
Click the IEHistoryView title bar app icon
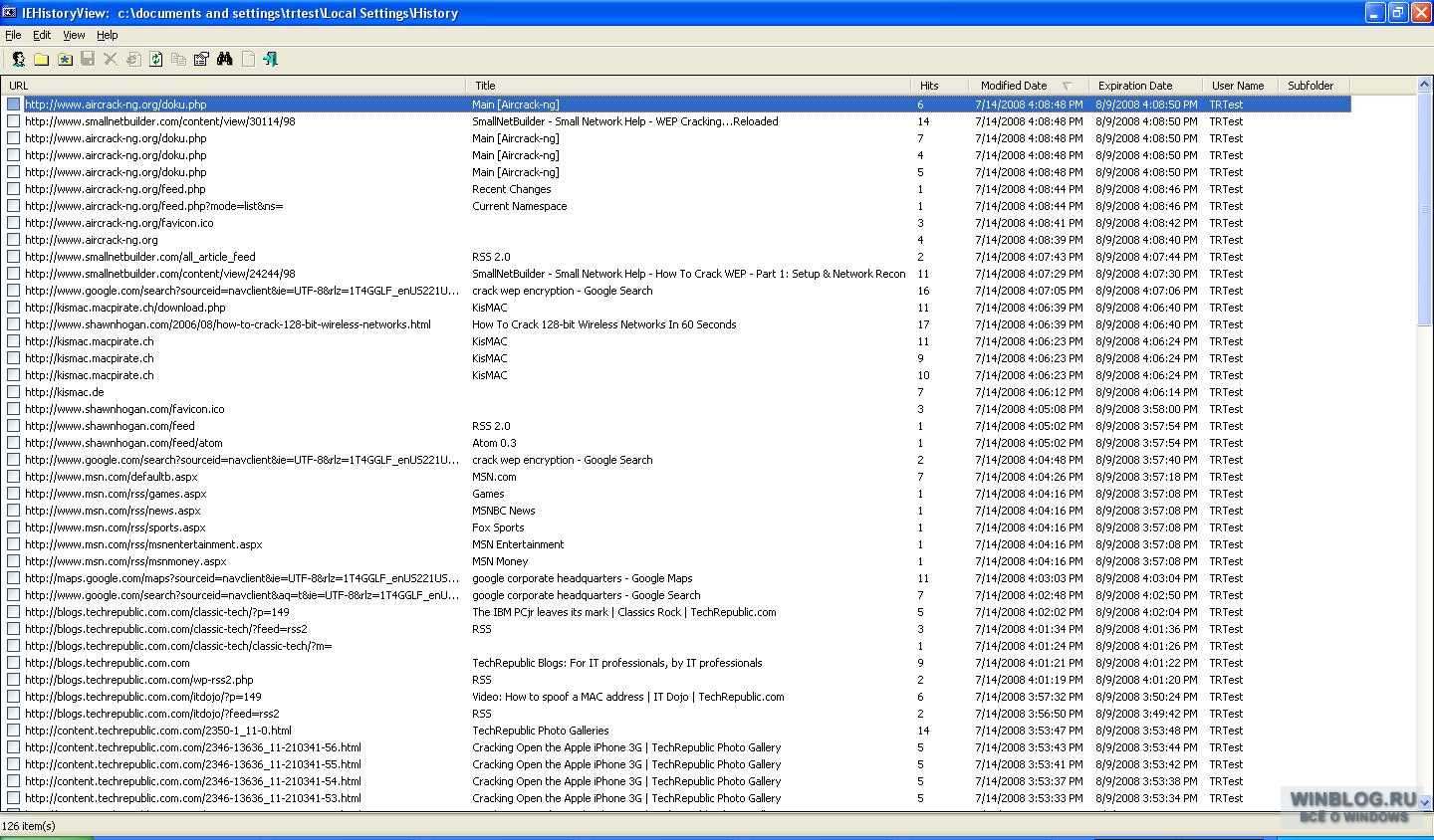[x=10, y=12]
